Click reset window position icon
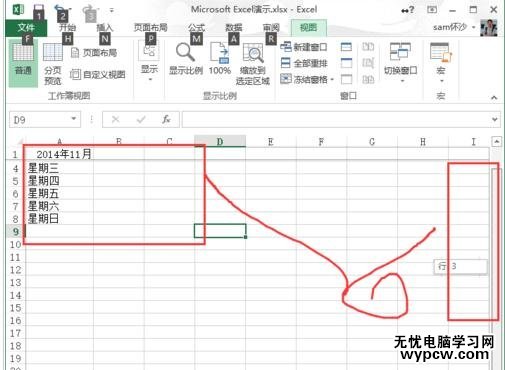 (368, 79)
